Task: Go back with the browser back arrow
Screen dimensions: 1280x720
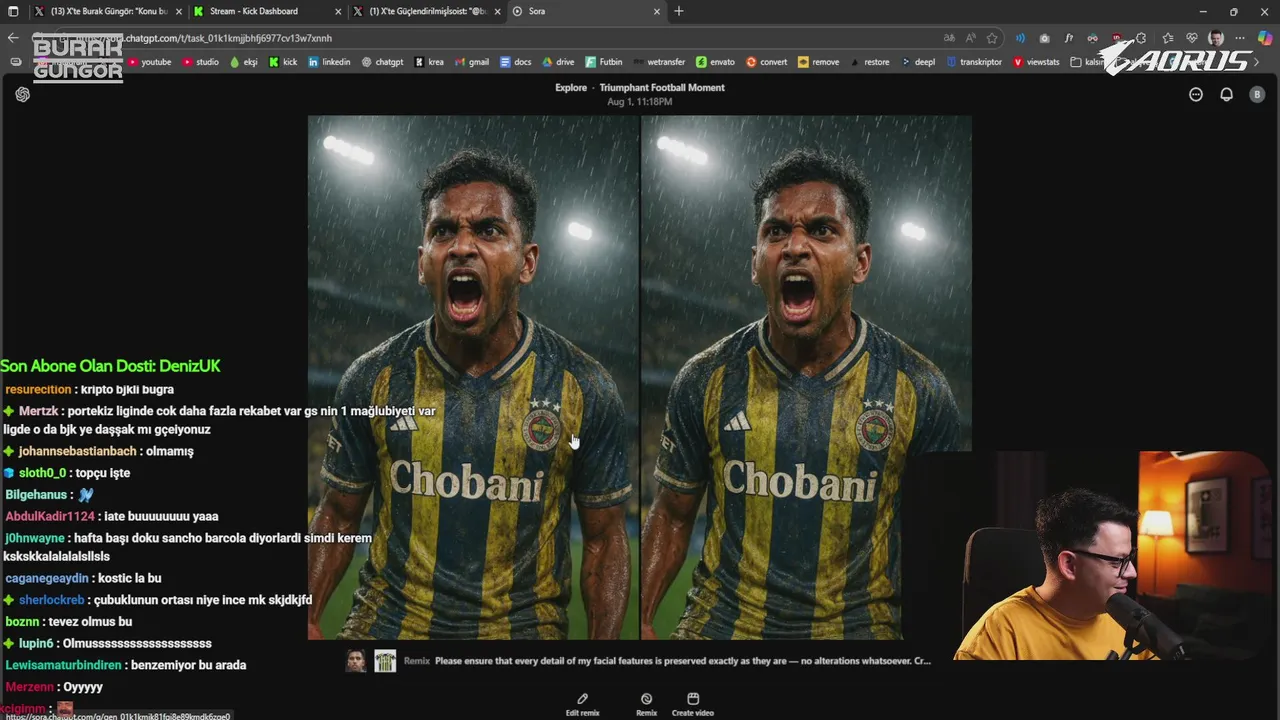Action: [13, 38]
